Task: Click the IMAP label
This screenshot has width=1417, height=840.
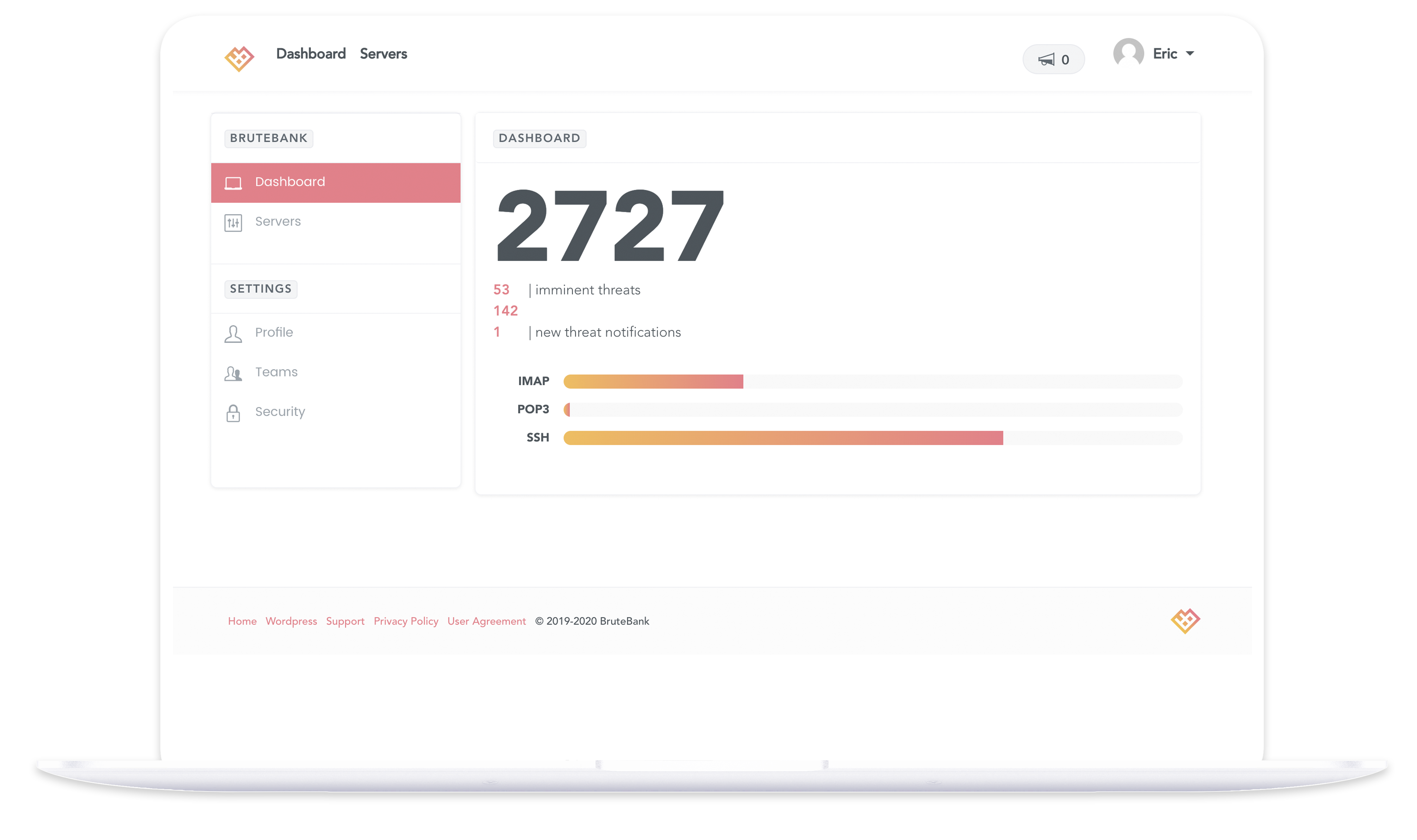Action: [533, 381]
